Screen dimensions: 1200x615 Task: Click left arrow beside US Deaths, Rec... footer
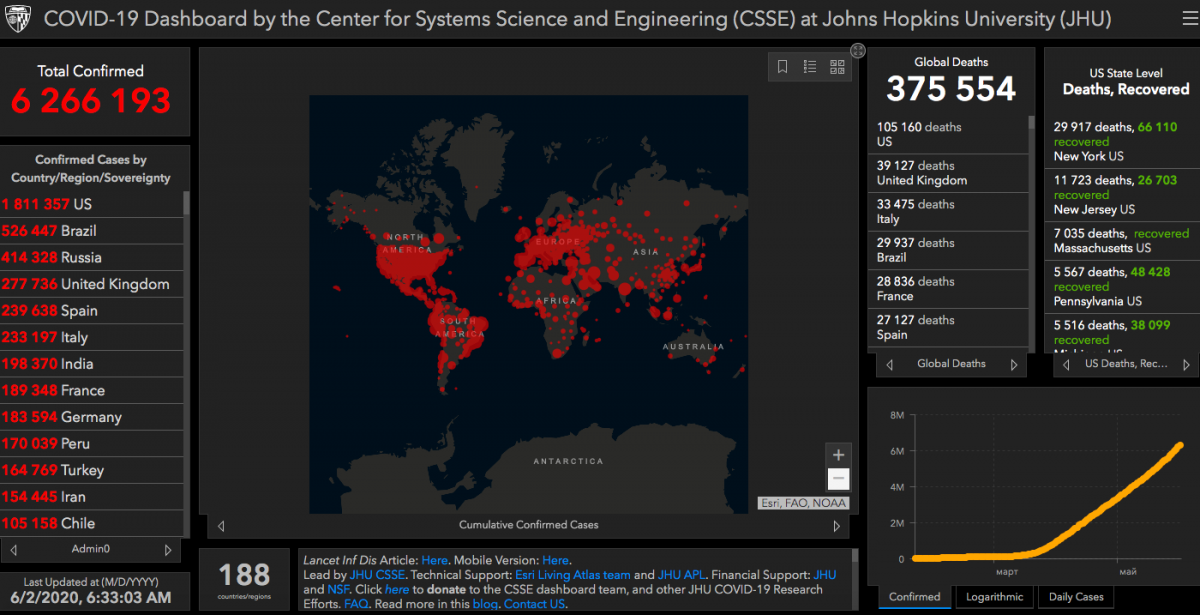1067,364
